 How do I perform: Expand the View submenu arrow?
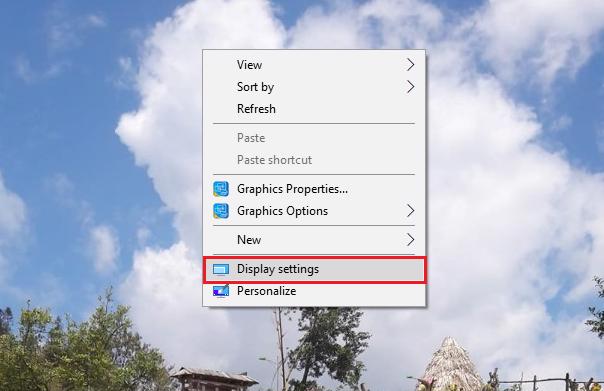(x=410, y=65)
